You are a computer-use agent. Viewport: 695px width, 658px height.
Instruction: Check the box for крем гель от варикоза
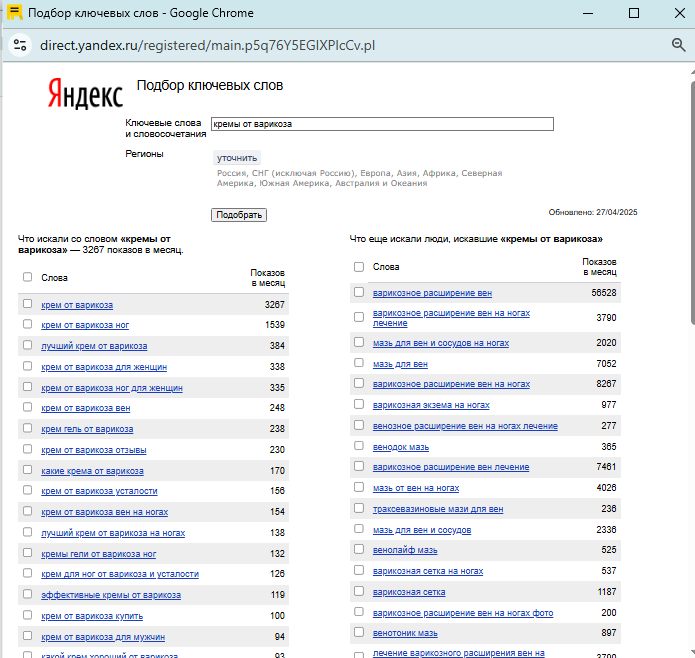tap(27, 428)
